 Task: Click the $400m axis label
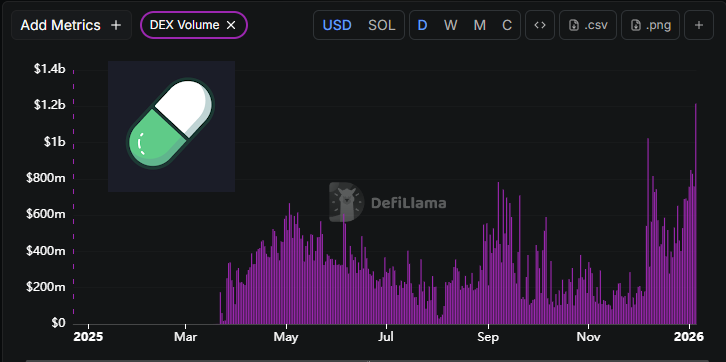coord(46,250)
